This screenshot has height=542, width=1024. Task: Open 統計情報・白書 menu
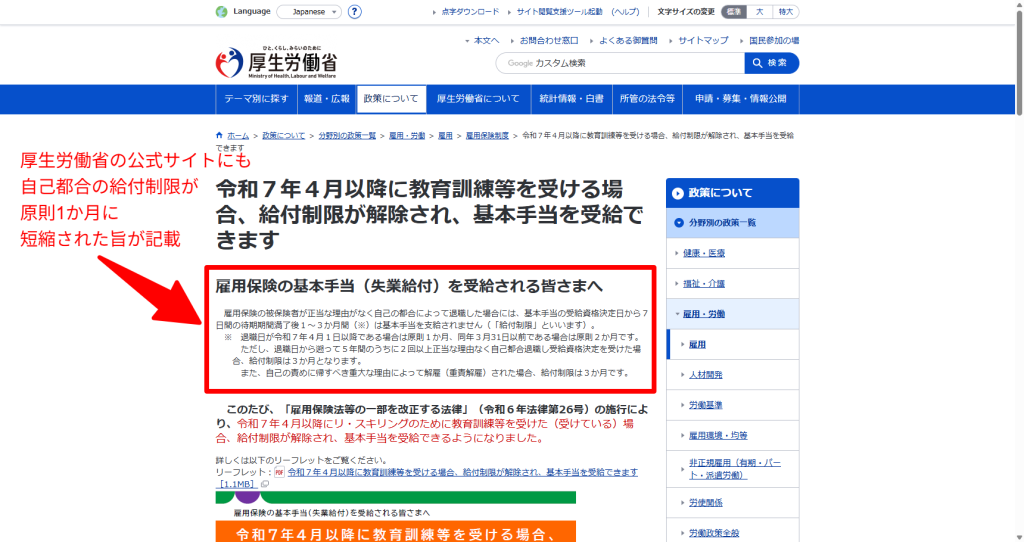[571, 99]
